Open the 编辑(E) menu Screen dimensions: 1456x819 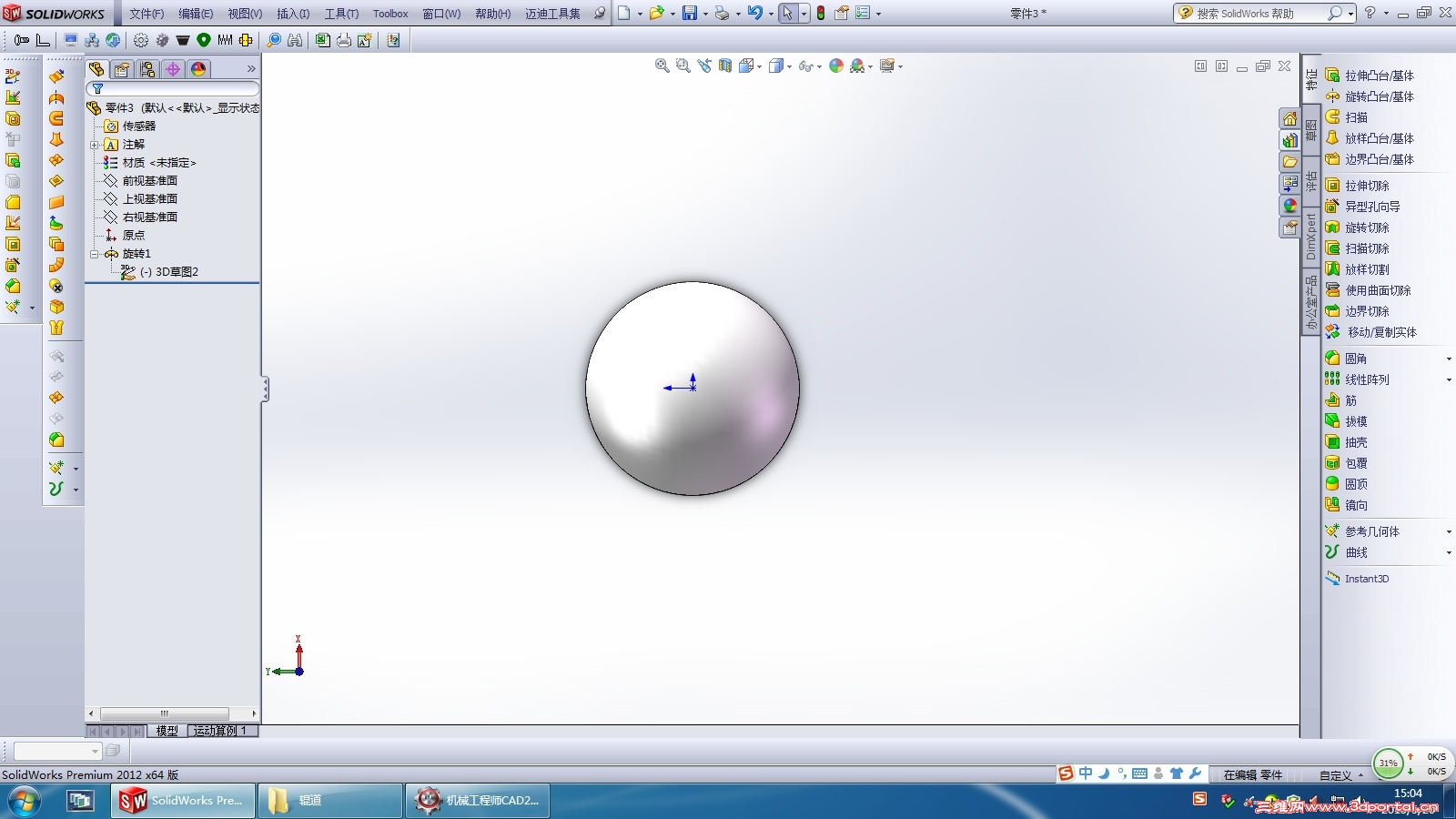(x=196, y=14)
